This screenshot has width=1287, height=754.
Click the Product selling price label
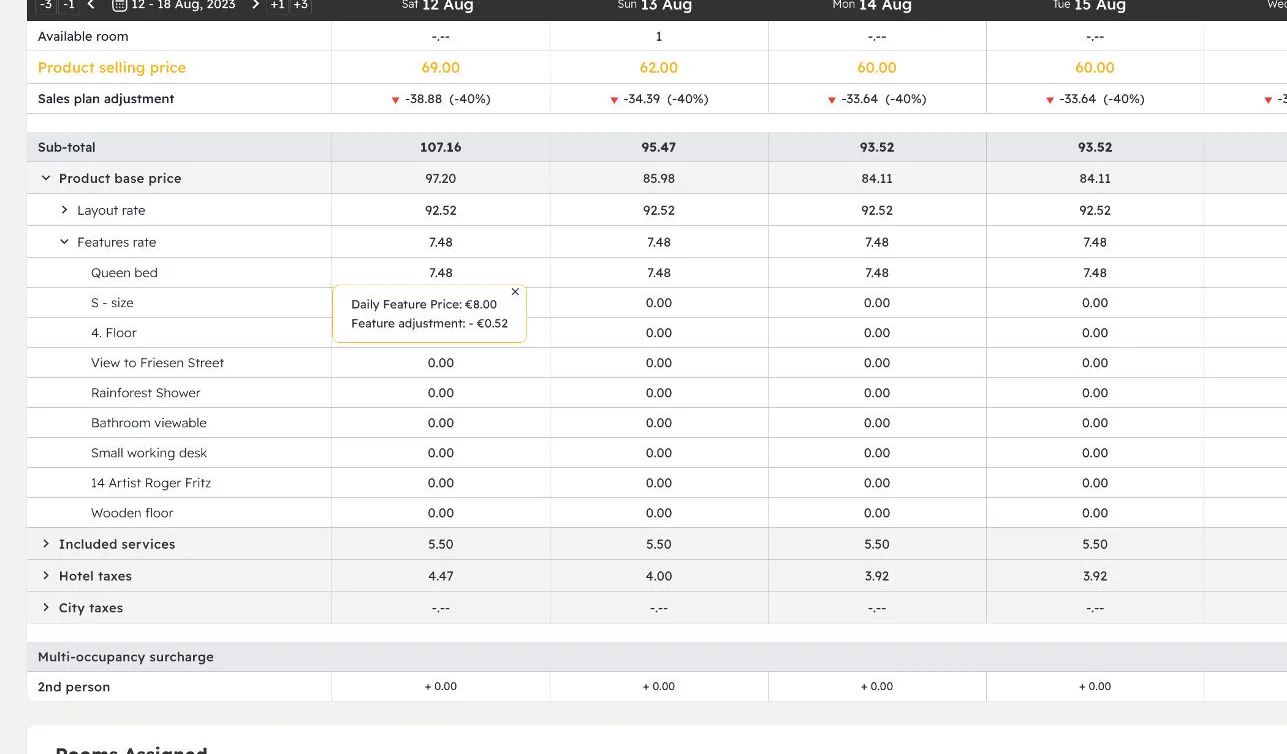pos(112,68)
